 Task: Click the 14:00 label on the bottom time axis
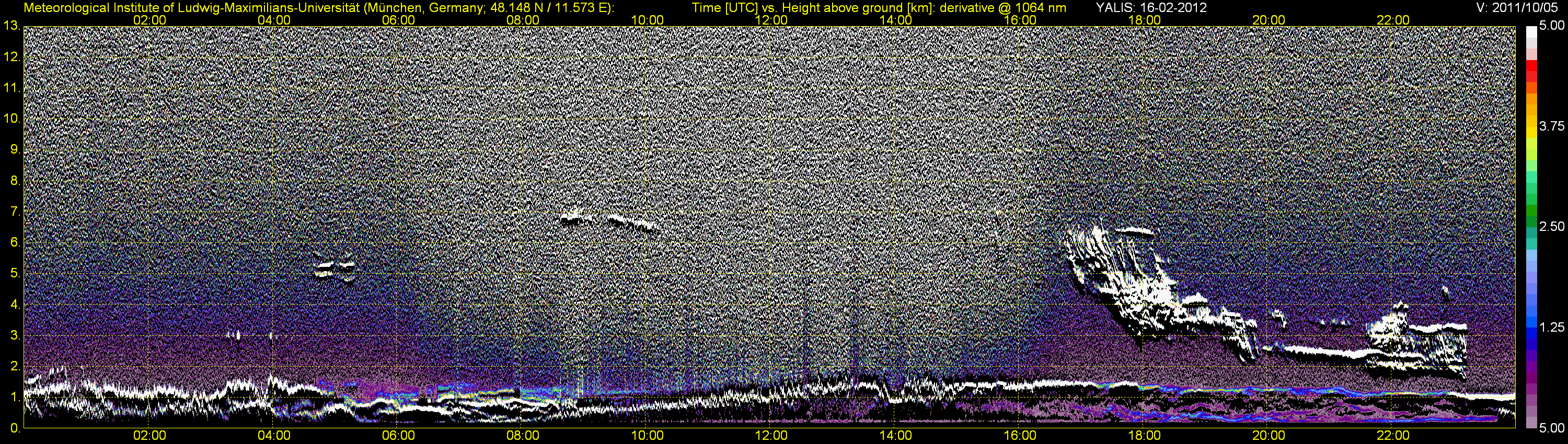896,436
